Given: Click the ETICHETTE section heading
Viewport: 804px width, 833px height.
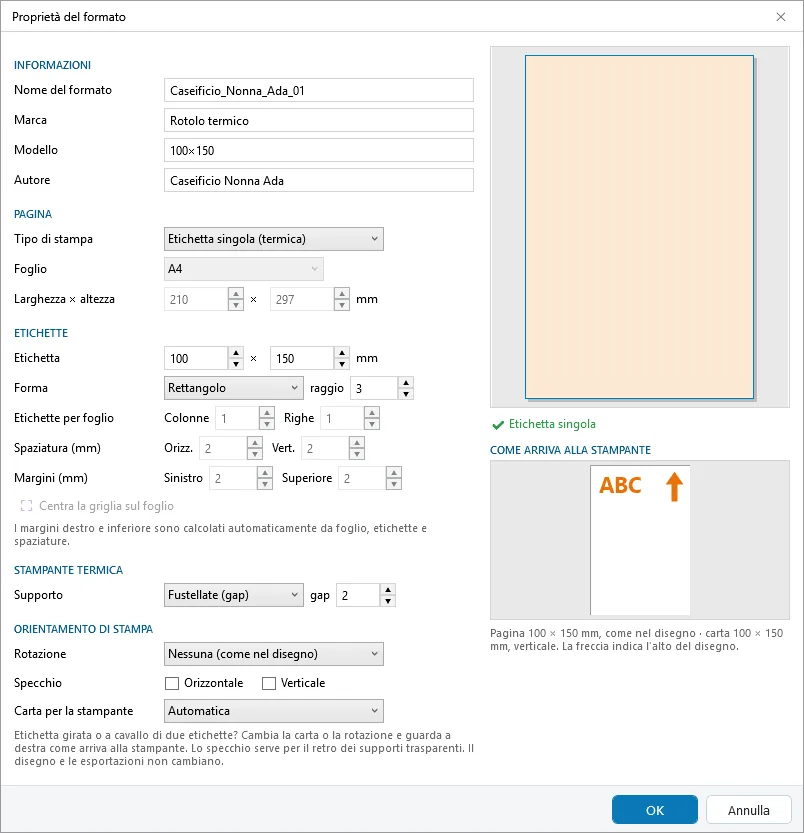Looking at the screenshot, I should click(x=41, y=333).
